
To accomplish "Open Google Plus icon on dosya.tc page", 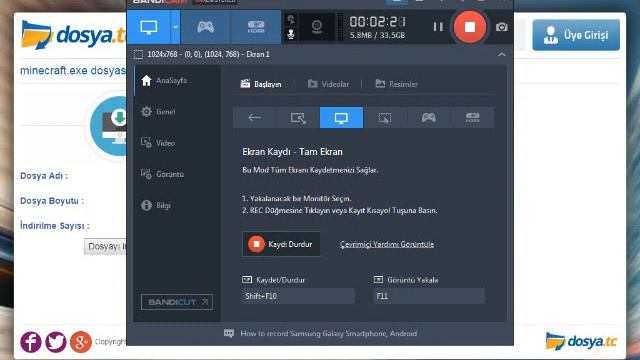I will (81, 342).
